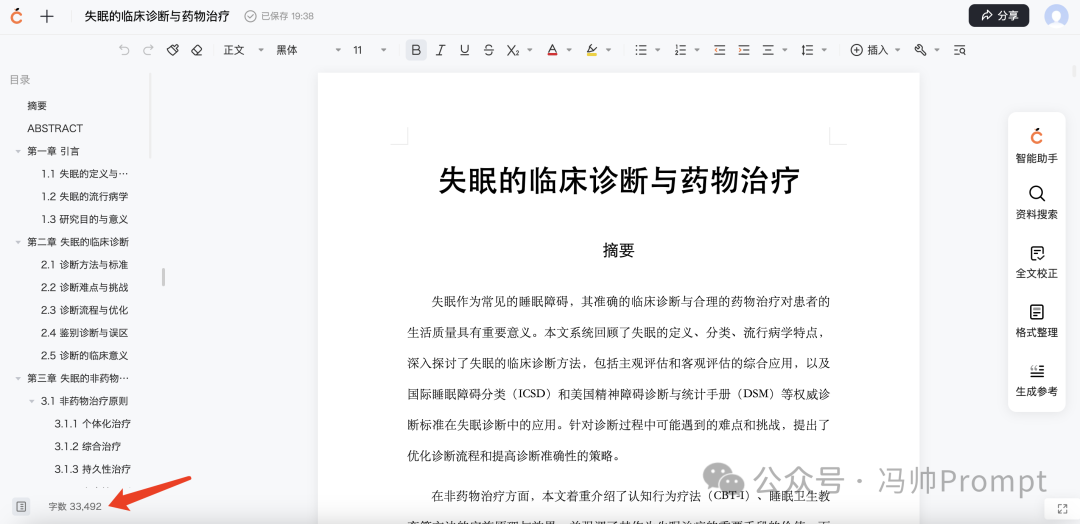The height and width of the screenshot is (524, 1080).
Task: Open the 正文 paragraph style dropdown
Action: coord(243,50)
